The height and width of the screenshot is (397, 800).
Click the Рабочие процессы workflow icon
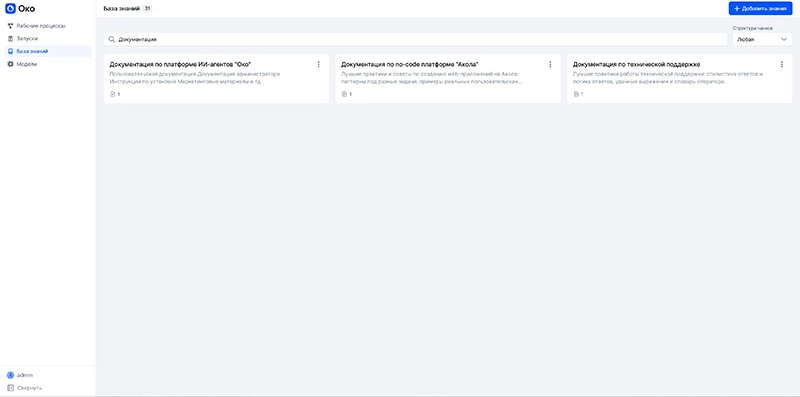(x=10, y=26)
